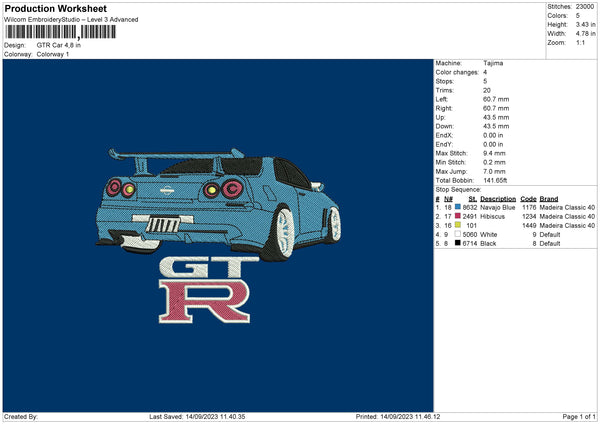Select the Colorway 1 value

(x=53, y=54)
